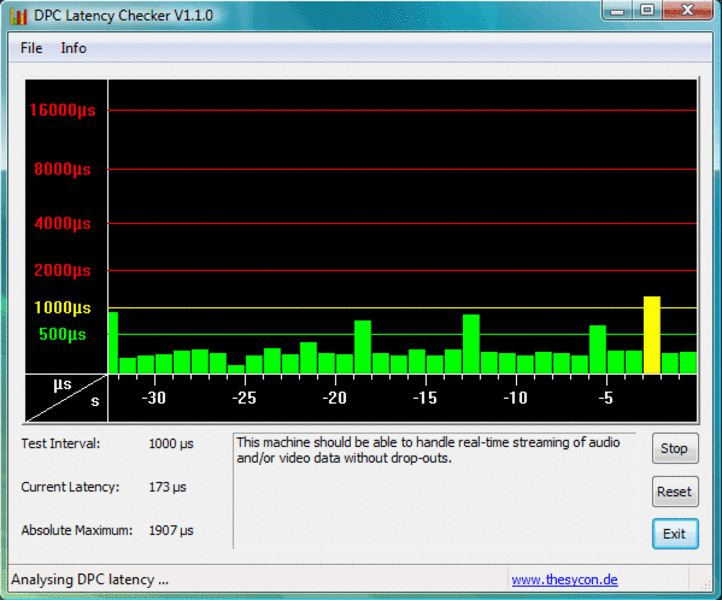
Task: Click the Analysing DPC latency status text
Action: pos(90,580)
